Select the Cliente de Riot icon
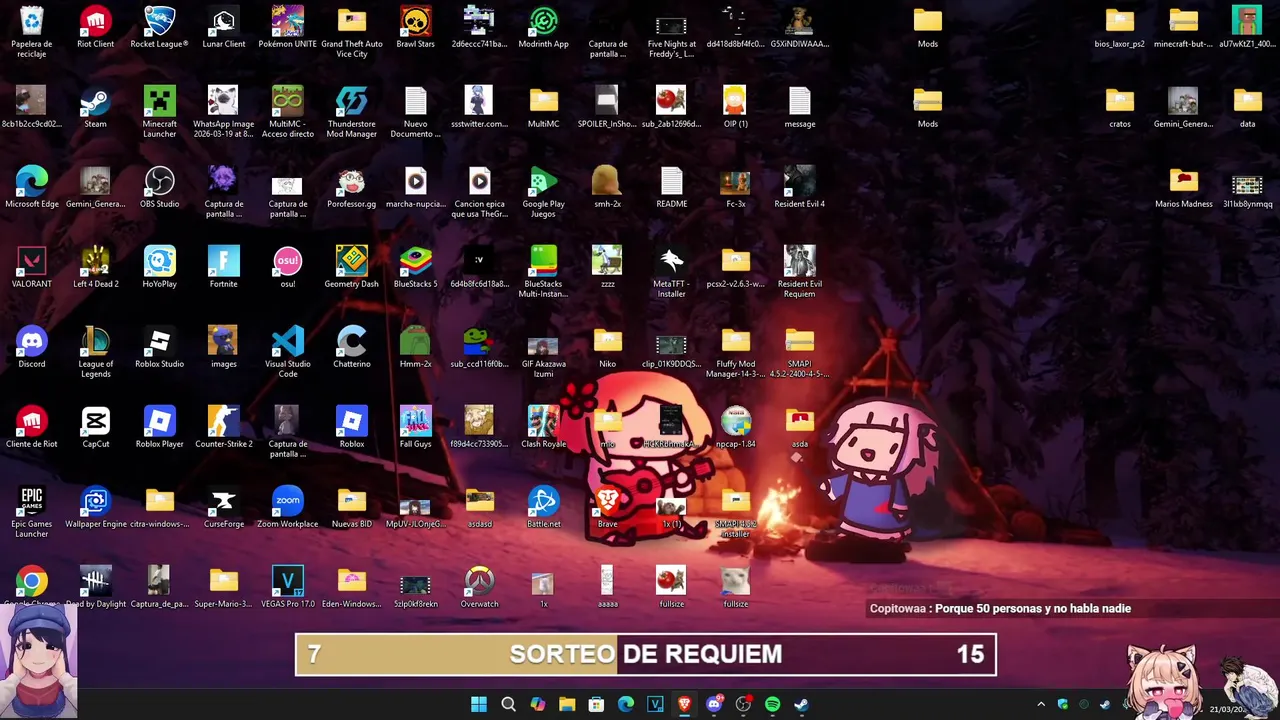This screenshot has width=1280, height=720. [x=32, y=427]
